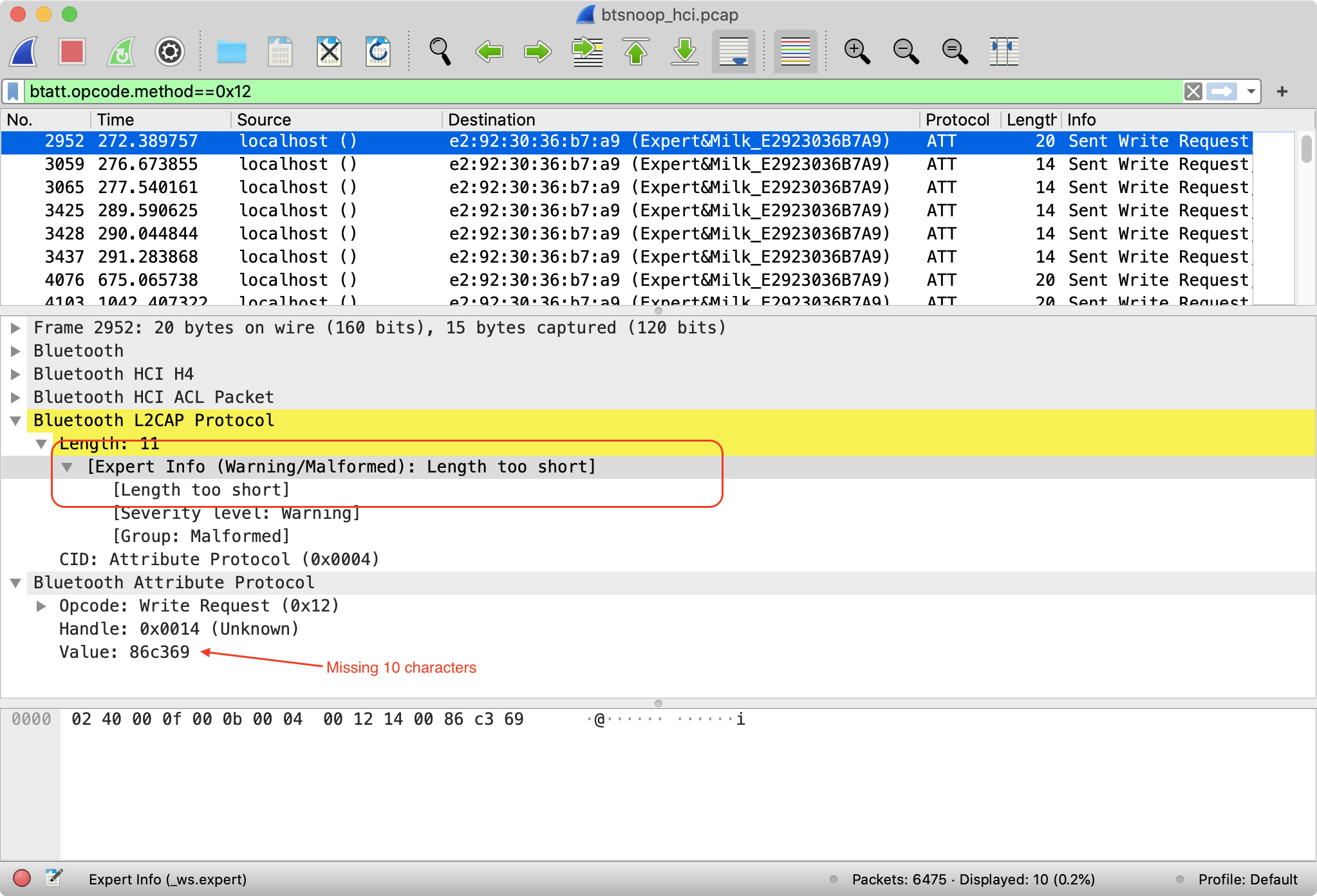Clear the display filter with the X button
The width and height of the screenshot is (1317, 896).
[x=1193, y=91]
